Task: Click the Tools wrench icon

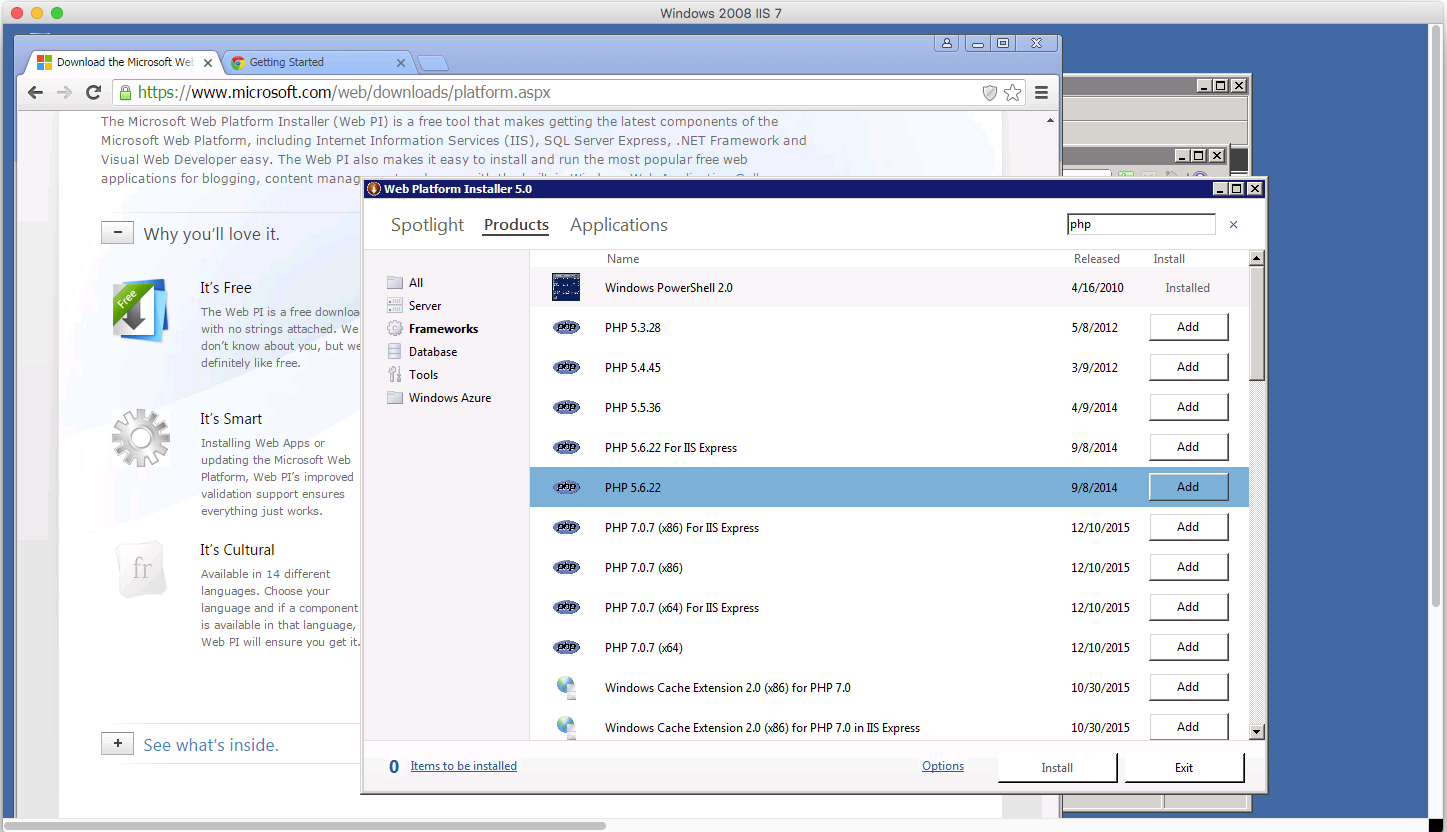Action: (395, 375)
